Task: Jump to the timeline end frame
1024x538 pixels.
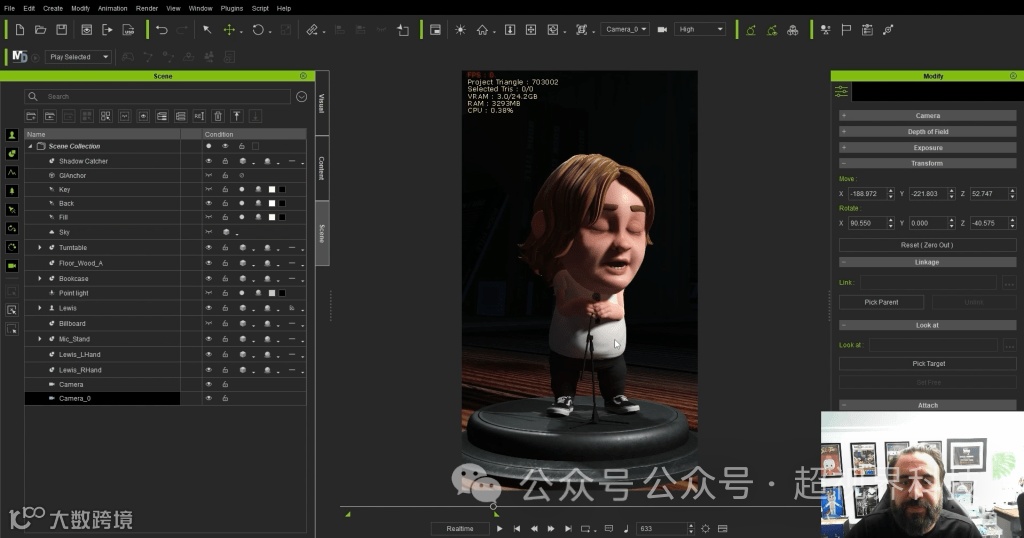Action: (x=568, y=528)
